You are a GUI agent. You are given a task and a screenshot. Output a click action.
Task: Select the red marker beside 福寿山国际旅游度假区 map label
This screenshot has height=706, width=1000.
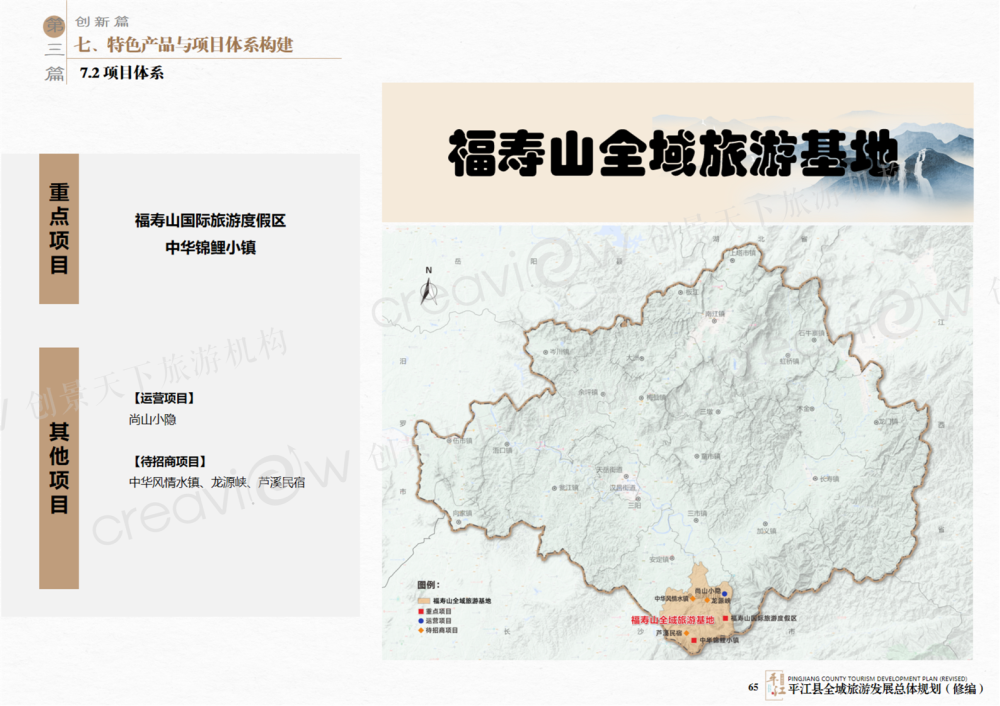pos(724,619)
